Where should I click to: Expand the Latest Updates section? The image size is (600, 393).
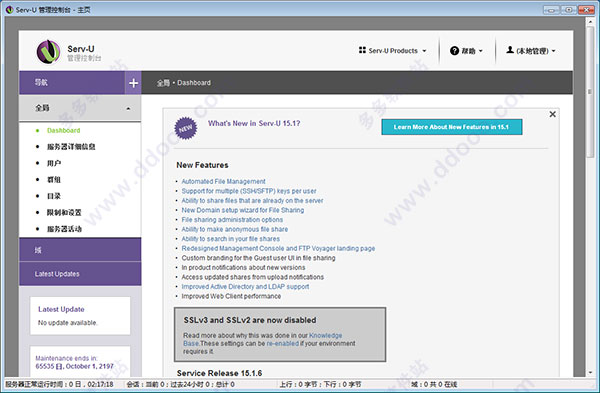click(80, 274)
